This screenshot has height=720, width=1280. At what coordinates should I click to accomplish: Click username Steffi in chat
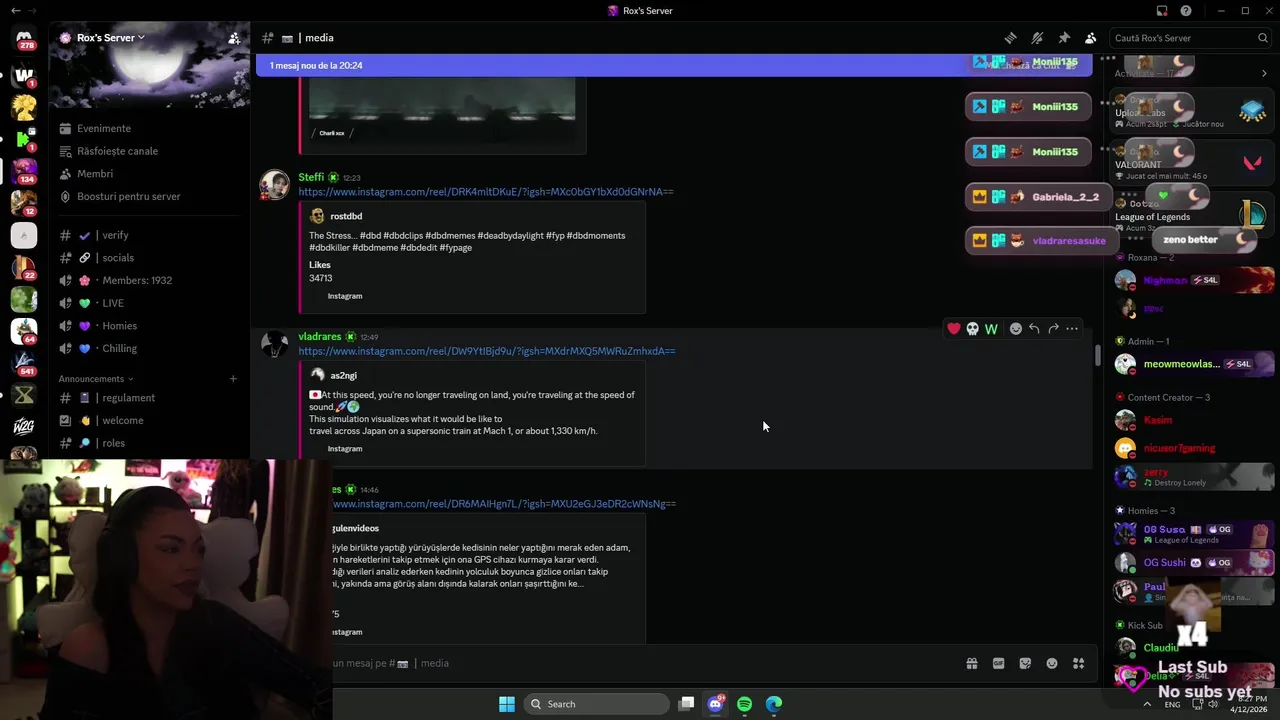pos(311,177)
